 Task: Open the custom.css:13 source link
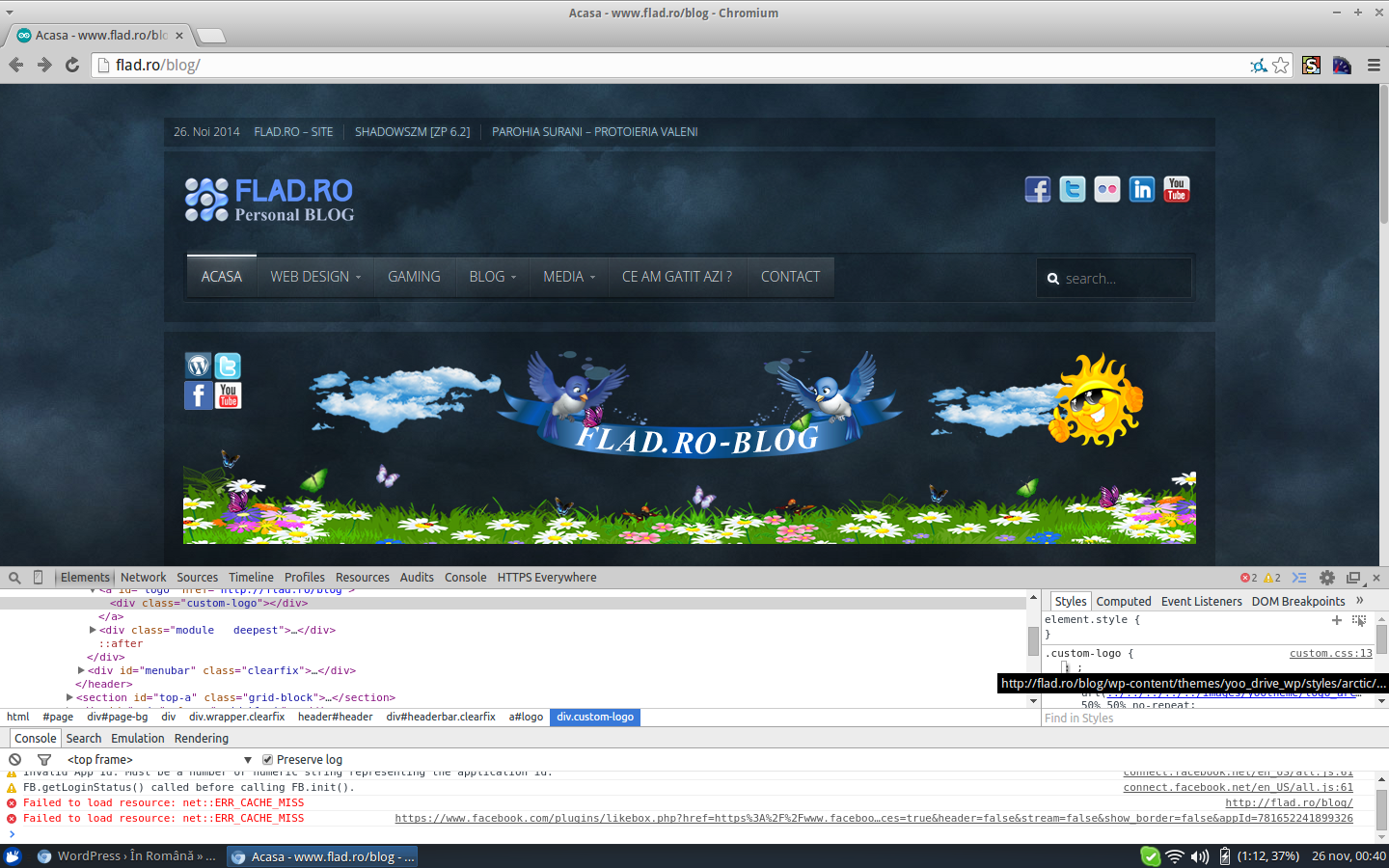tap(1330, 654)
